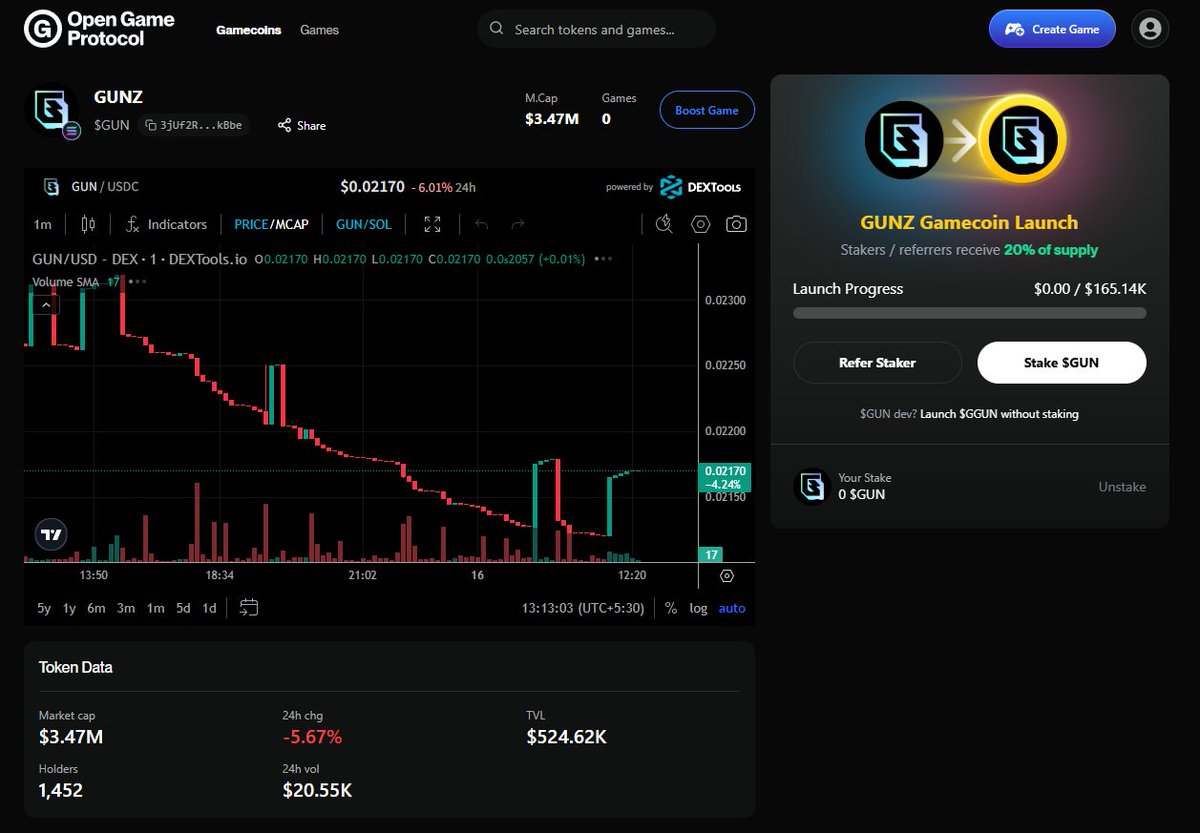
Task: Enable log scale on the chart
Action: point(698,608)
